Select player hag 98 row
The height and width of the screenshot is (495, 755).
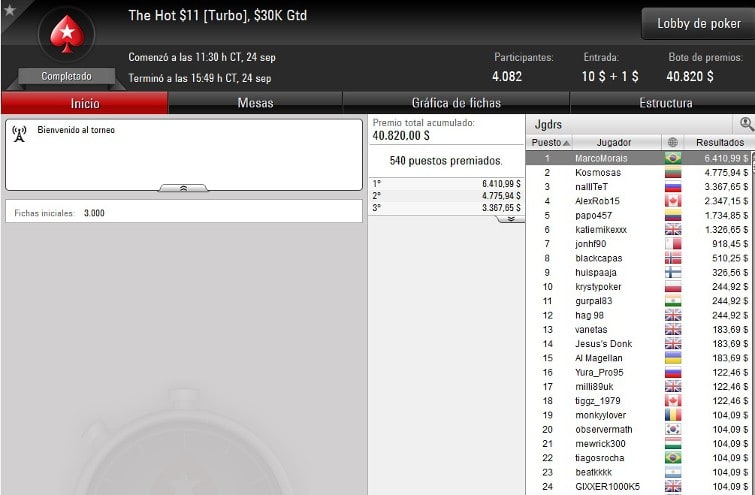tap(638, 315)
